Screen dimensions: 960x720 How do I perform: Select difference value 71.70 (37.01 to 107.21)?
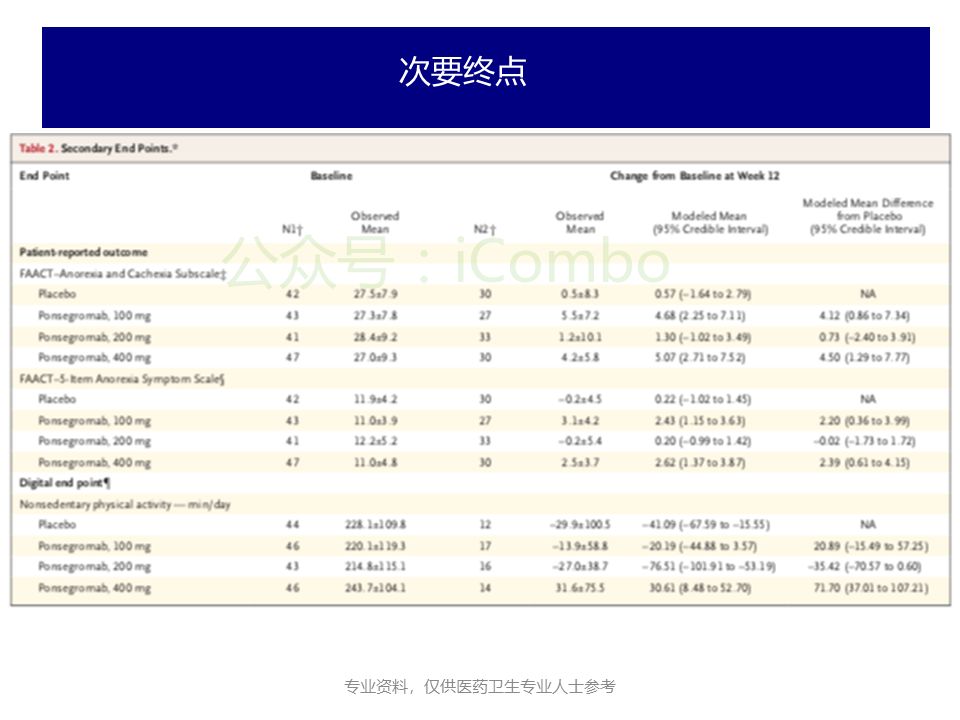click(871, 588)
